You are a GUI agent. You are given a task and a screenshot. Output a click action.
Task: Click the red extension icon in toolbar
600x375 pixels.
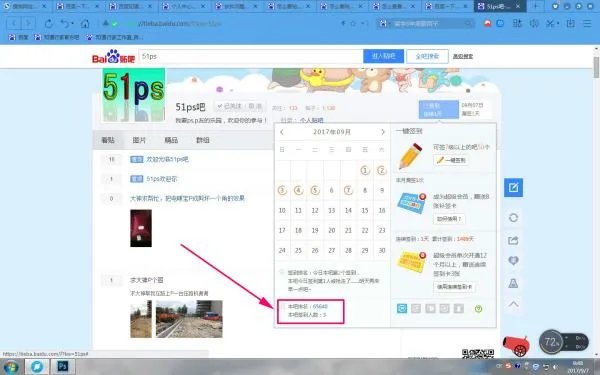click(x=488, y=24)
